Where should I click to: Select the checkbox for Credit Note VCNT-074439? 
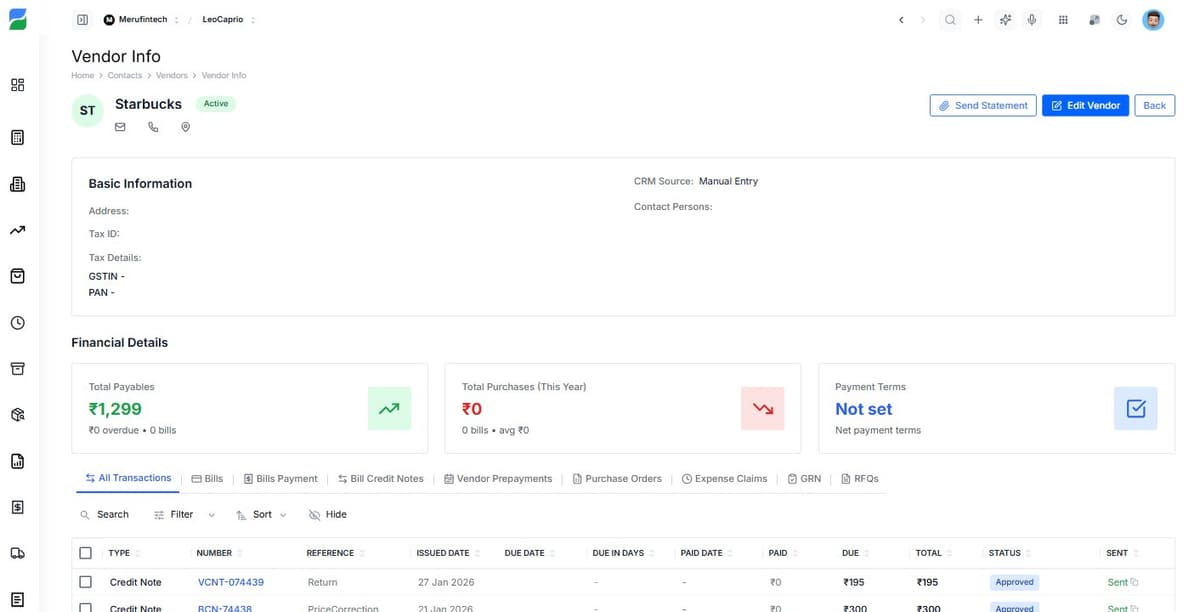85,582
